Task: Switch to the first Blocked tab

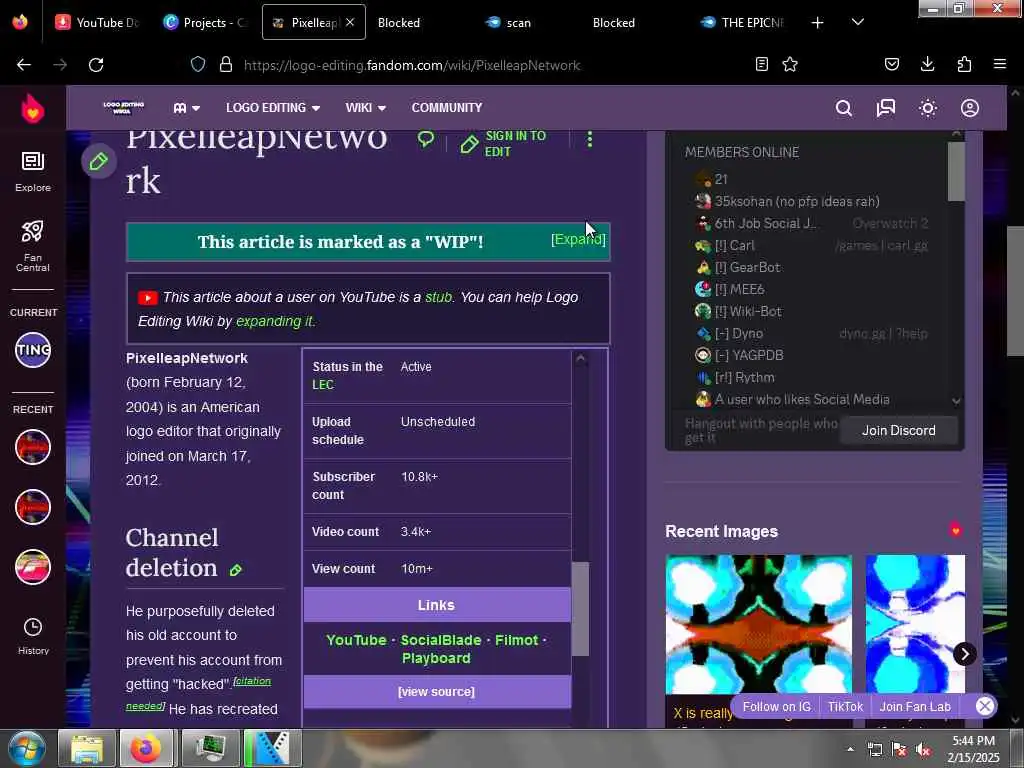Action: tap(398, 22)
